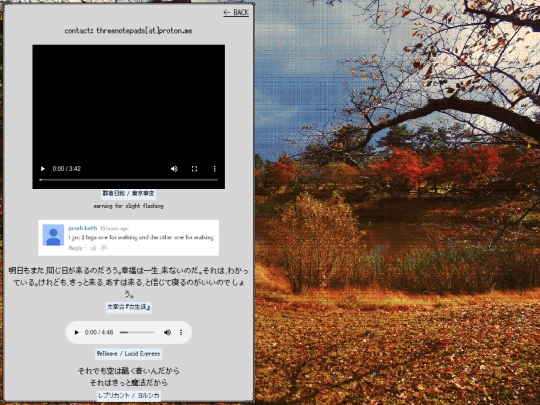The width and height of the screenshot is (540, 405).
Task: Click the comment text about 2 legs
Action: click(141, 238)
